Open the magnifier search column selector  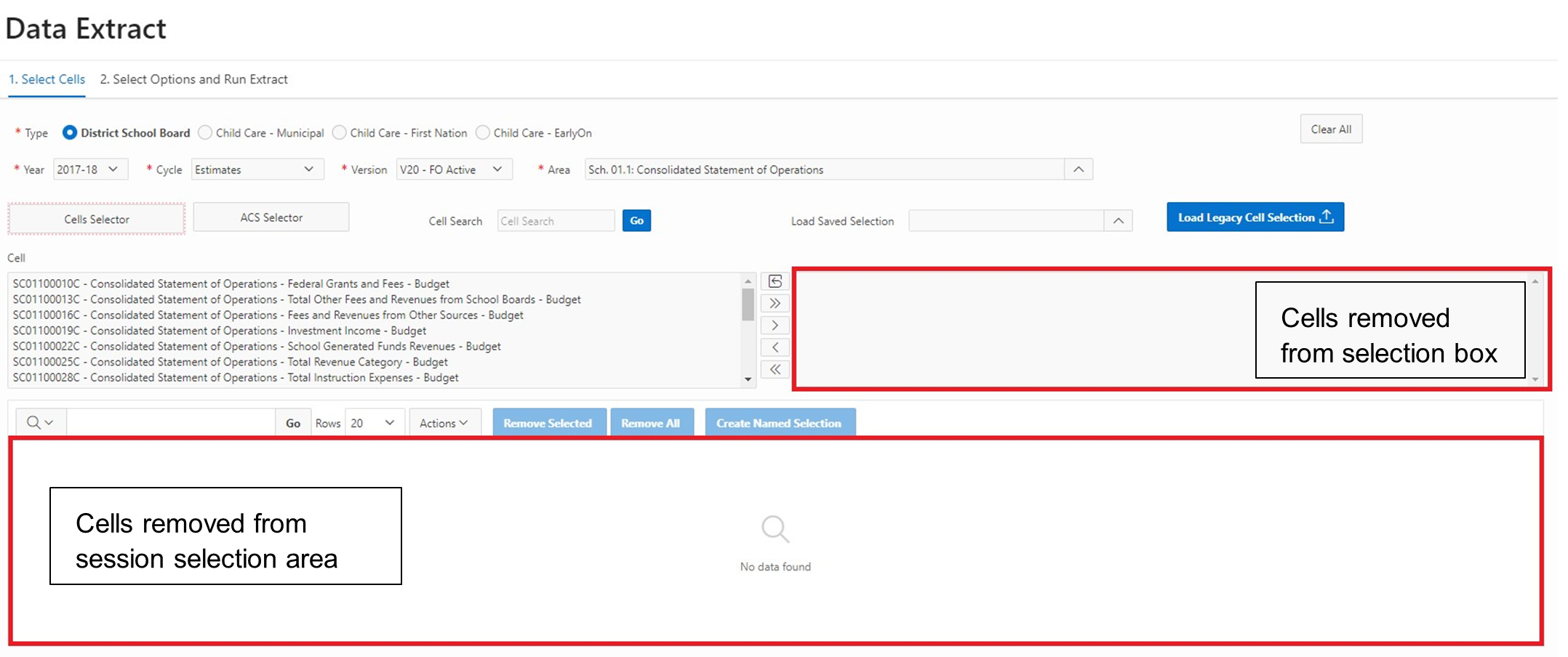click(40, 423)
